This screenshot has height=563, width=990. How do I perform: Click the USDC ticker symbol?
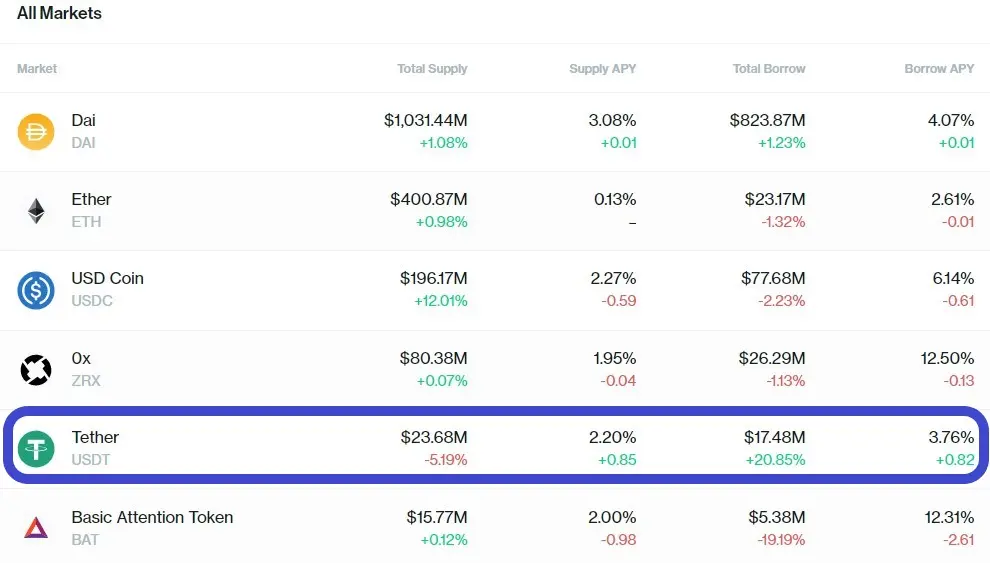coord(92,301)
